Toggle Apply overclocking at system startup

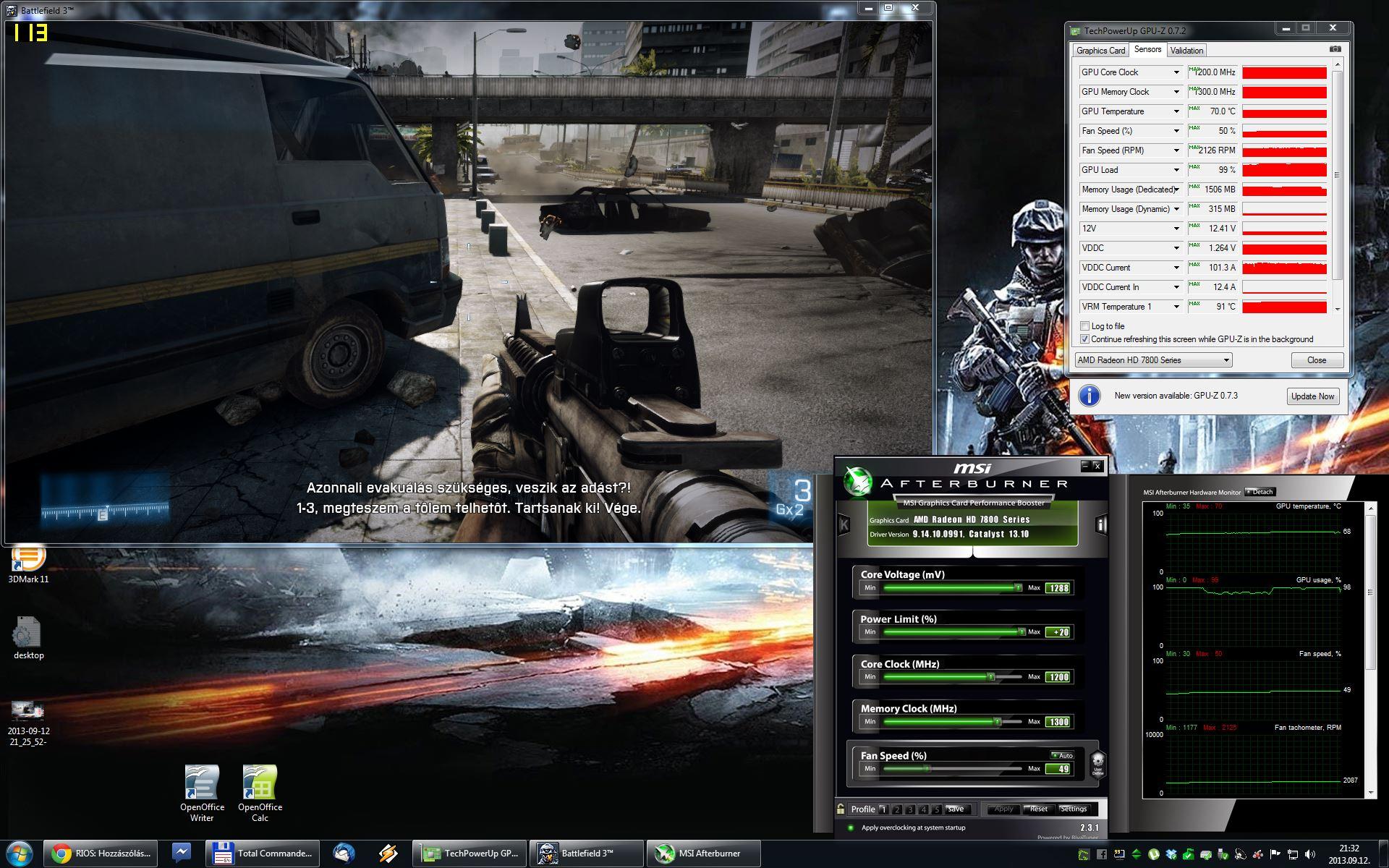[x=851, y=827]
